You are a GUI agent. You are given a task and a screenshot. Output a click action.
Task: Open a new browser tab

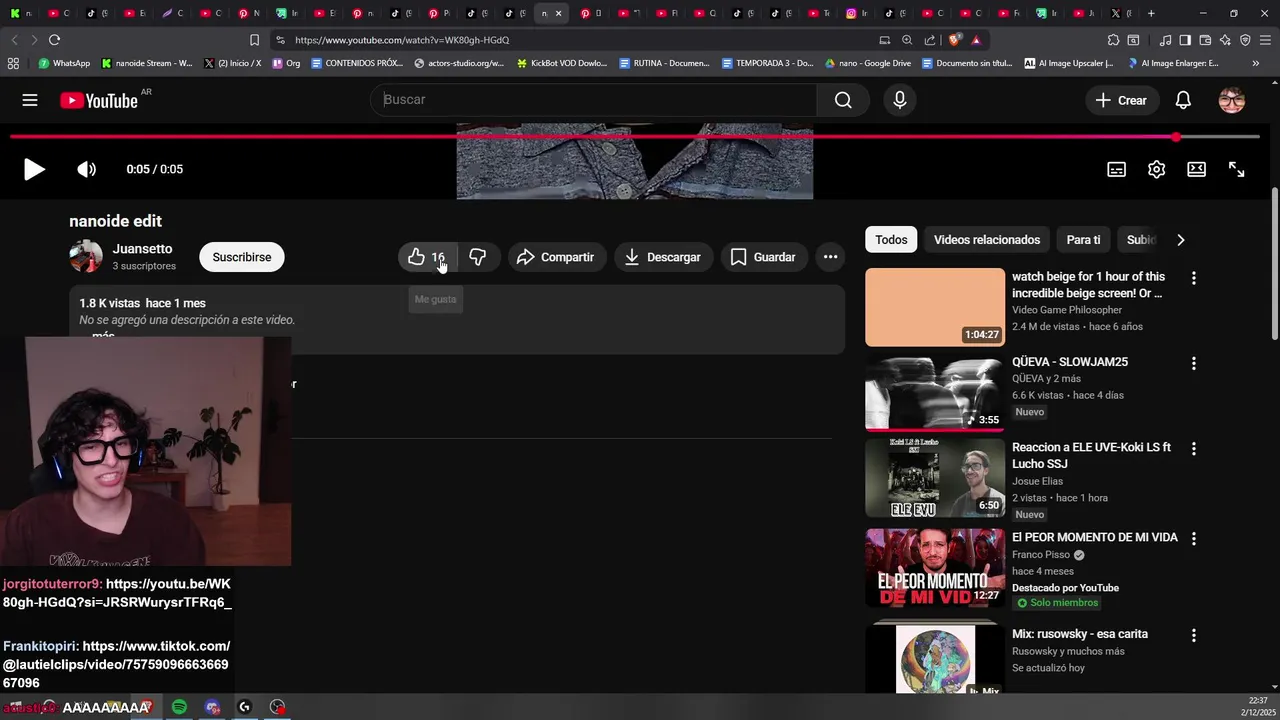(x=1151, y=13)
